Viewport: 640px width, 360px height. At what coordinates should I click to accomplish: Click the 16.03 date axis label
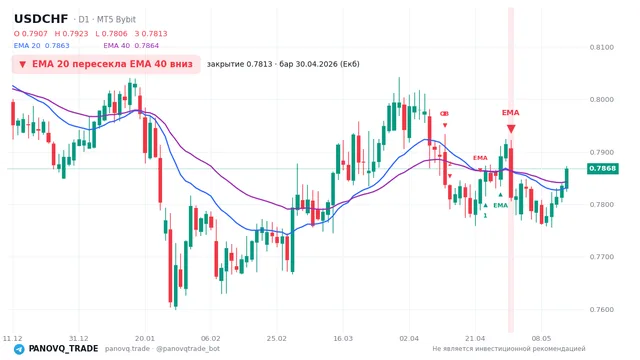(x=343, y=338)
